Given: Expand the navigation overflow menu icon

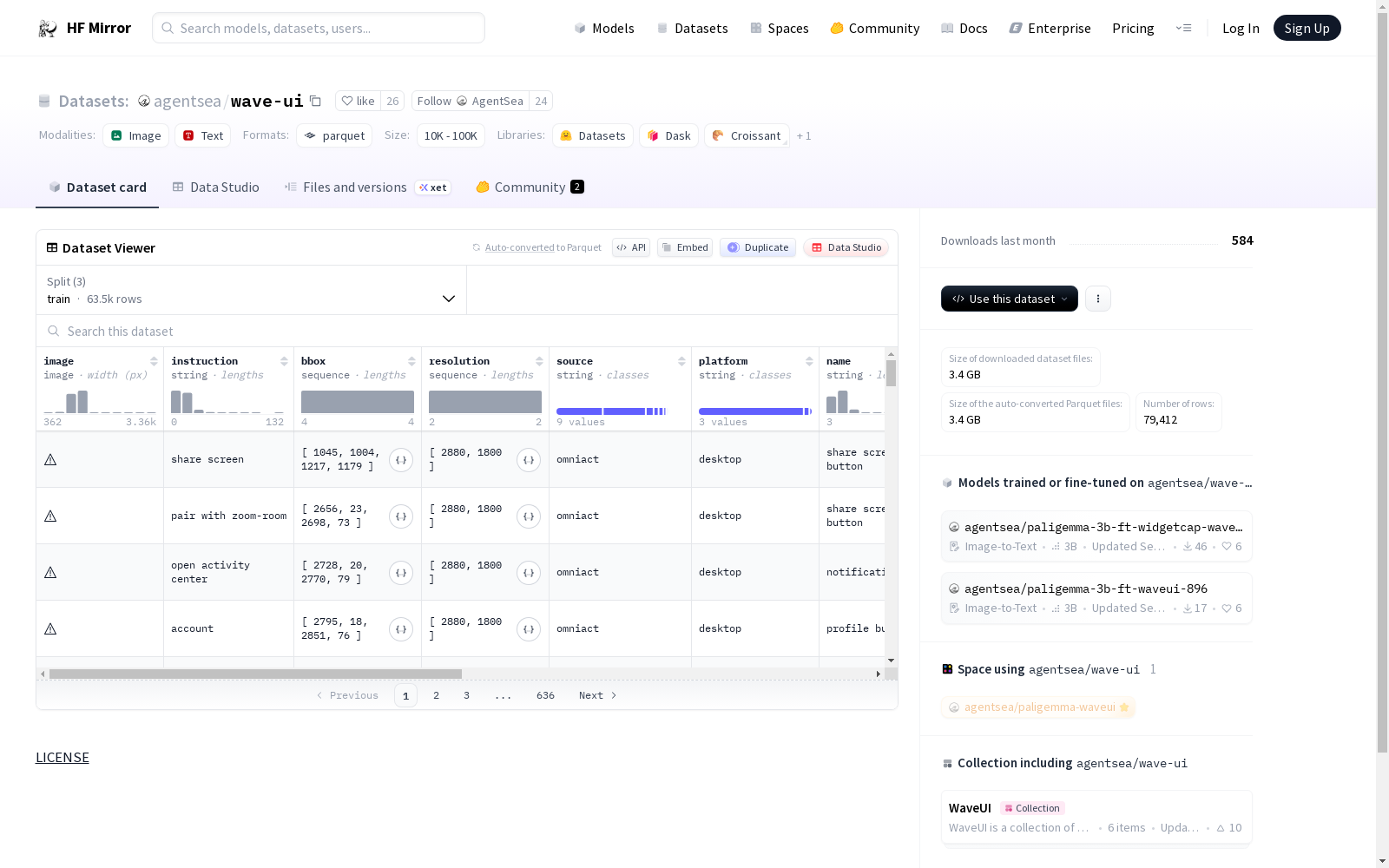Looking at the screenshot, I should click(1183, 28).
